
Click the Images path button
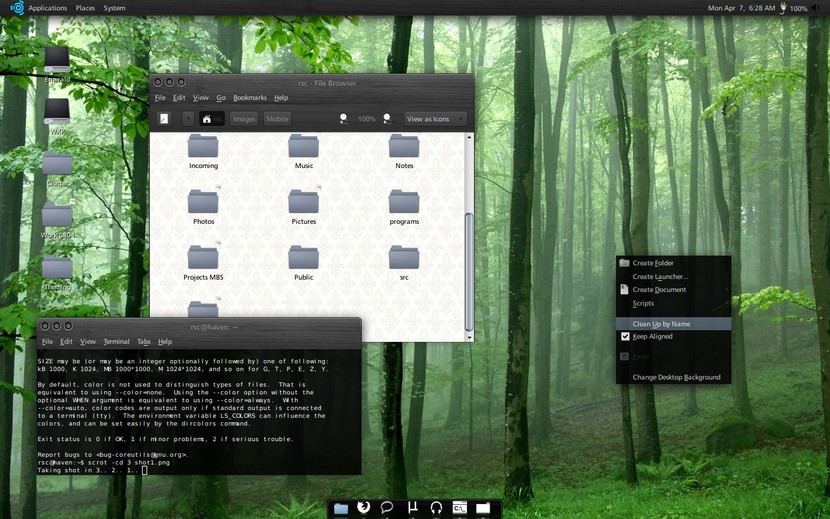coord(244,119)
